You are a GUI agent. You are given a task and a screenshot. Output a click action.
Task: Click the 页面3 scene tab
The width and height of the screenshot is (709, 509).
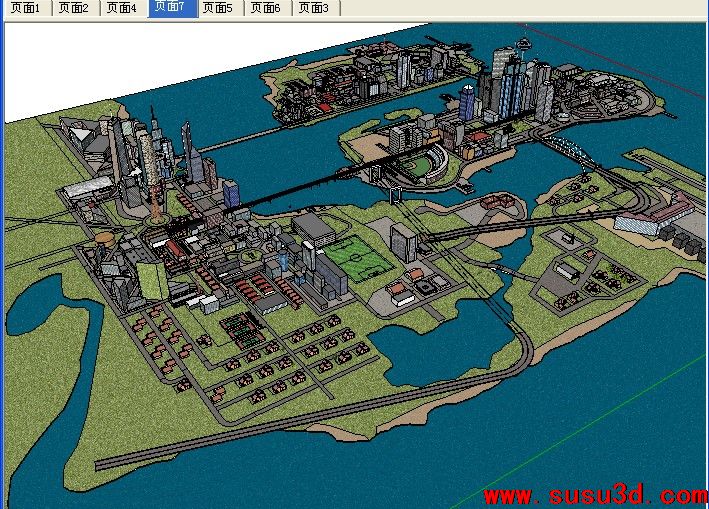coord(316,8)
